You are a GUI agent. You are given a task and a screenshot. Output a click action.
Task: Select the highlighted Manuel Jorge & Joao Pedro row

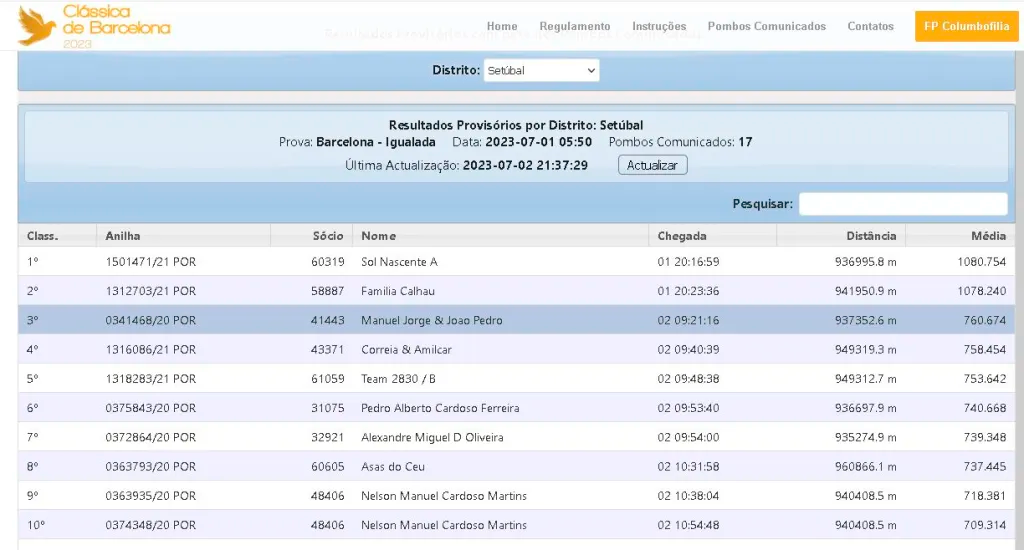point(431,320)
